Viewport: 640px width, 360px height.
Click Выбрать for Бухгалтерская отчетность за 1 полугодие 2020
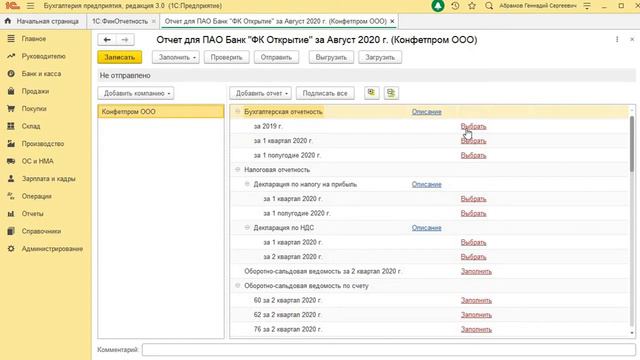(x=473, y=156)
